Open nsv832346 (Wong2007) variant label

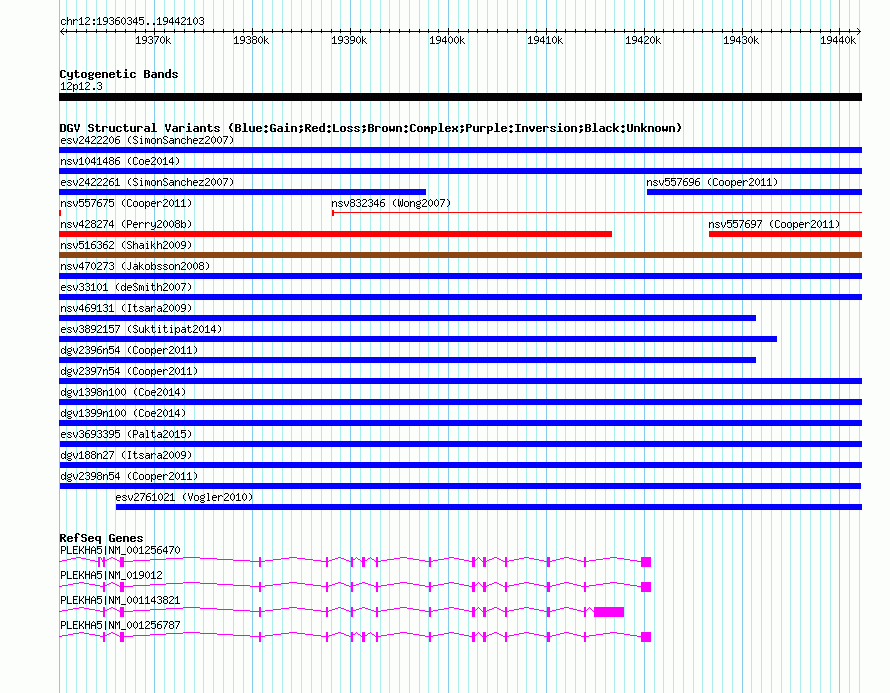point(391,203)
